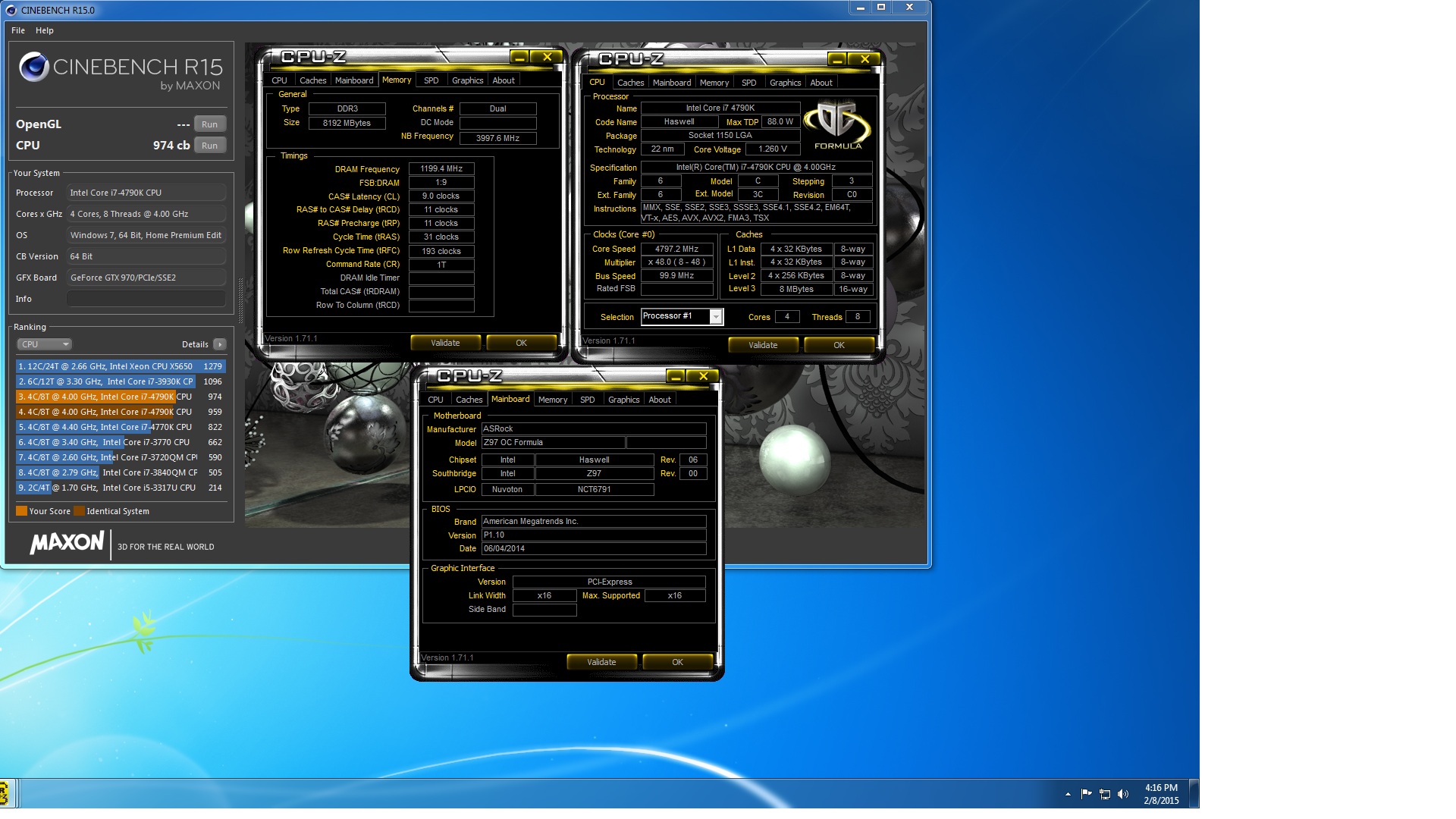Image resolution: width=1456 pixels, height=819 pixels.
Task: Minimize the Mainboard CPU-Z window
Action: pyautogui.click(x=676, y=376)
